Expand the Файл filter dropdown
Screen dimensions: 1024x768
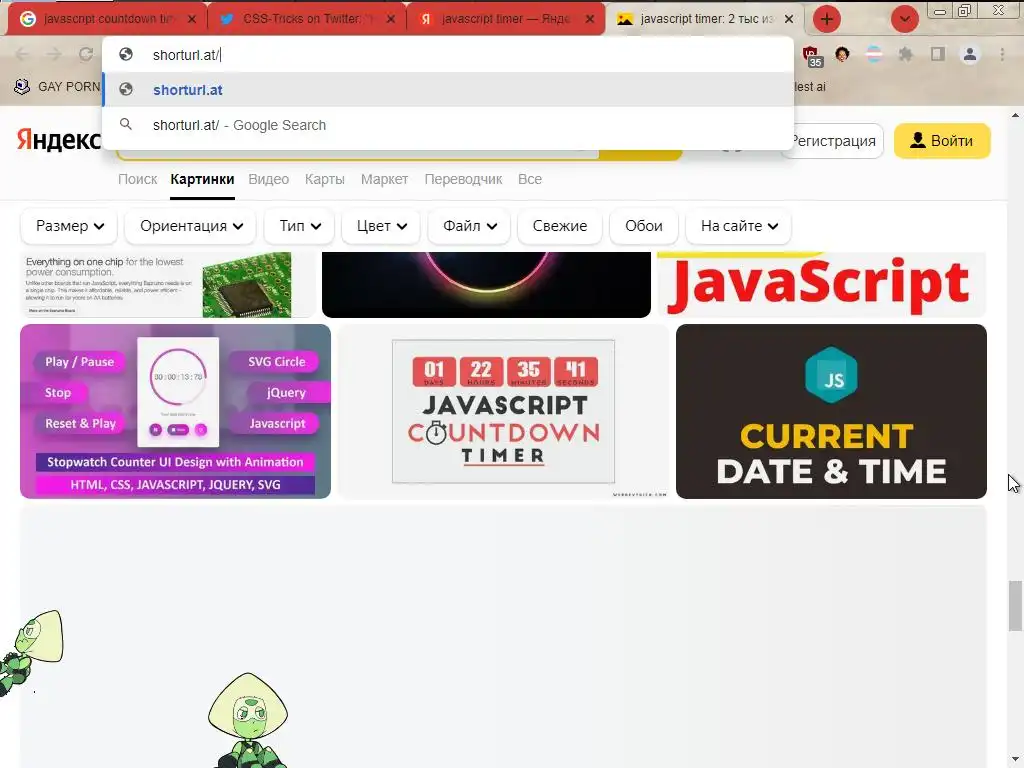[x=470, y=226]
